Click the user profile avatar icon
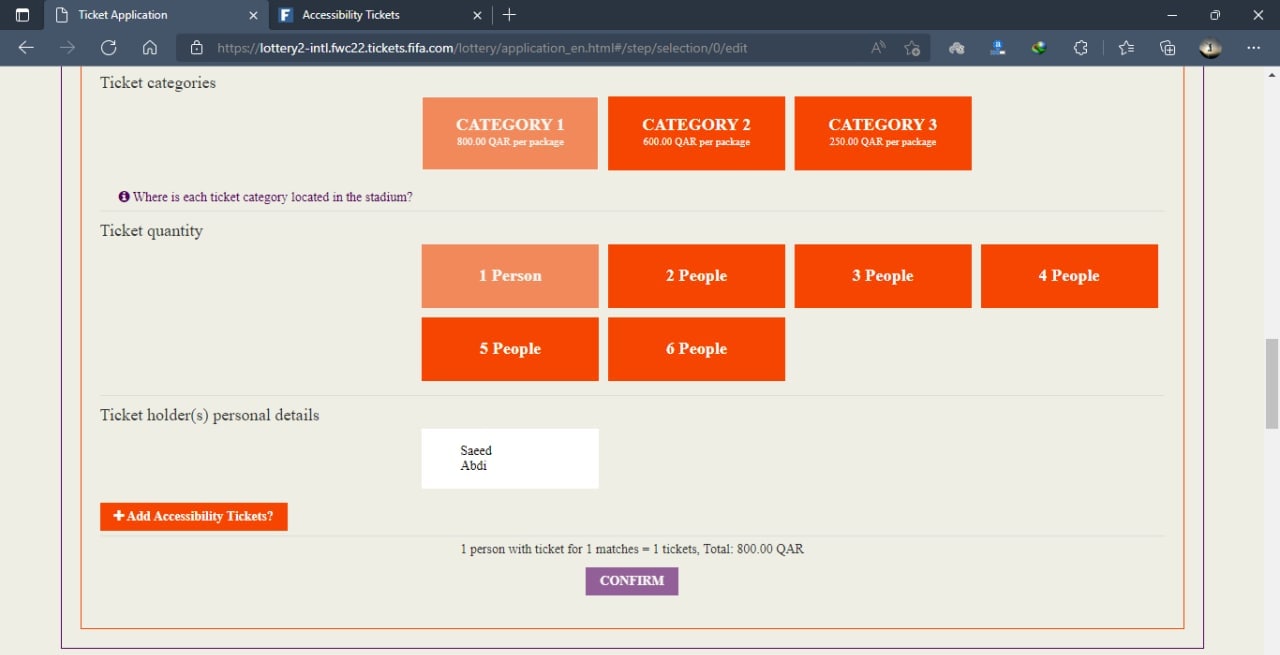Screen dimensions: 1280x655 [x=1210, y=47]
